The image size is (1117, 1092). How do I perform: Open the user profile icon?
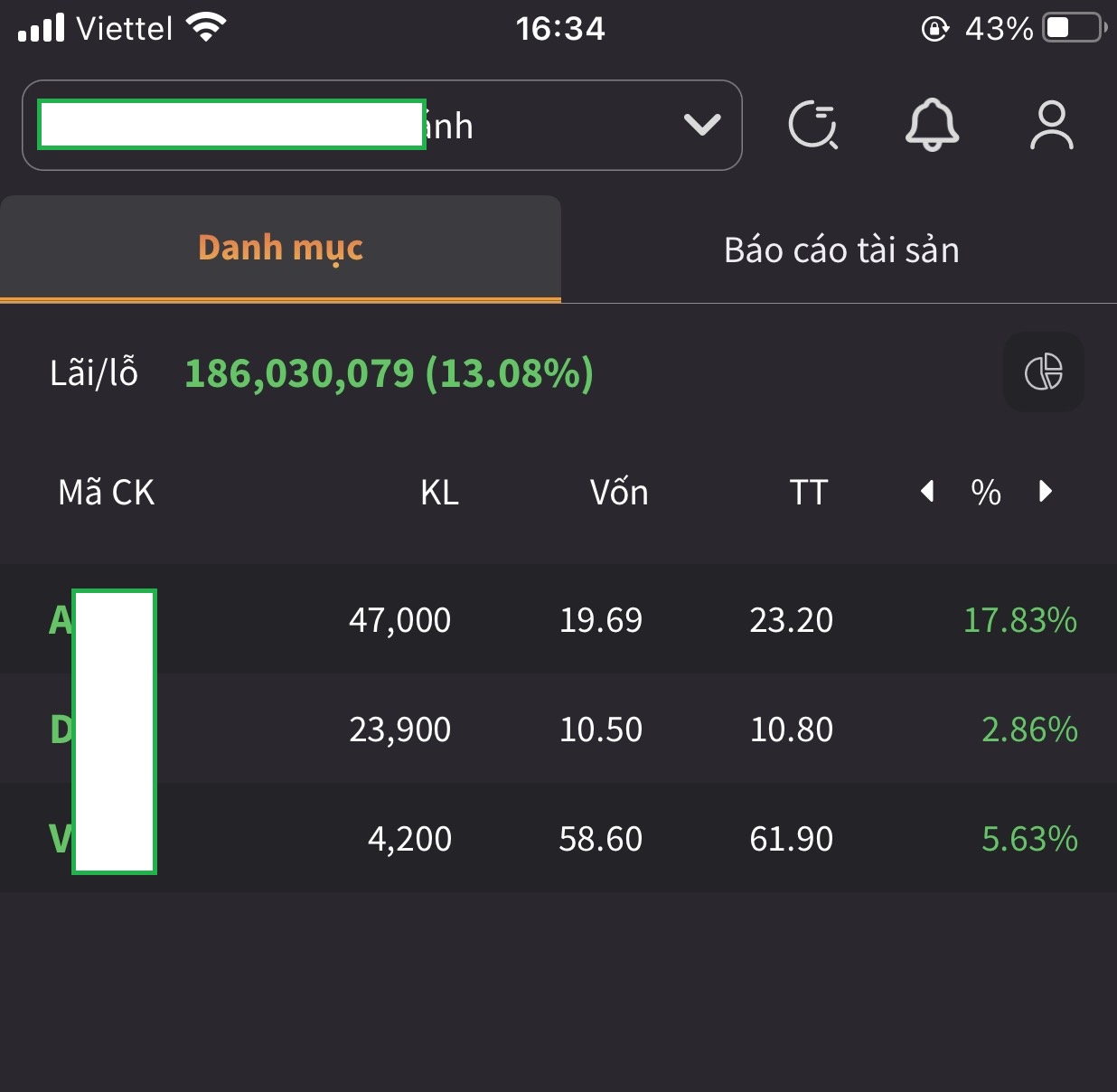pyautogui.click(x=1051, y=126)
